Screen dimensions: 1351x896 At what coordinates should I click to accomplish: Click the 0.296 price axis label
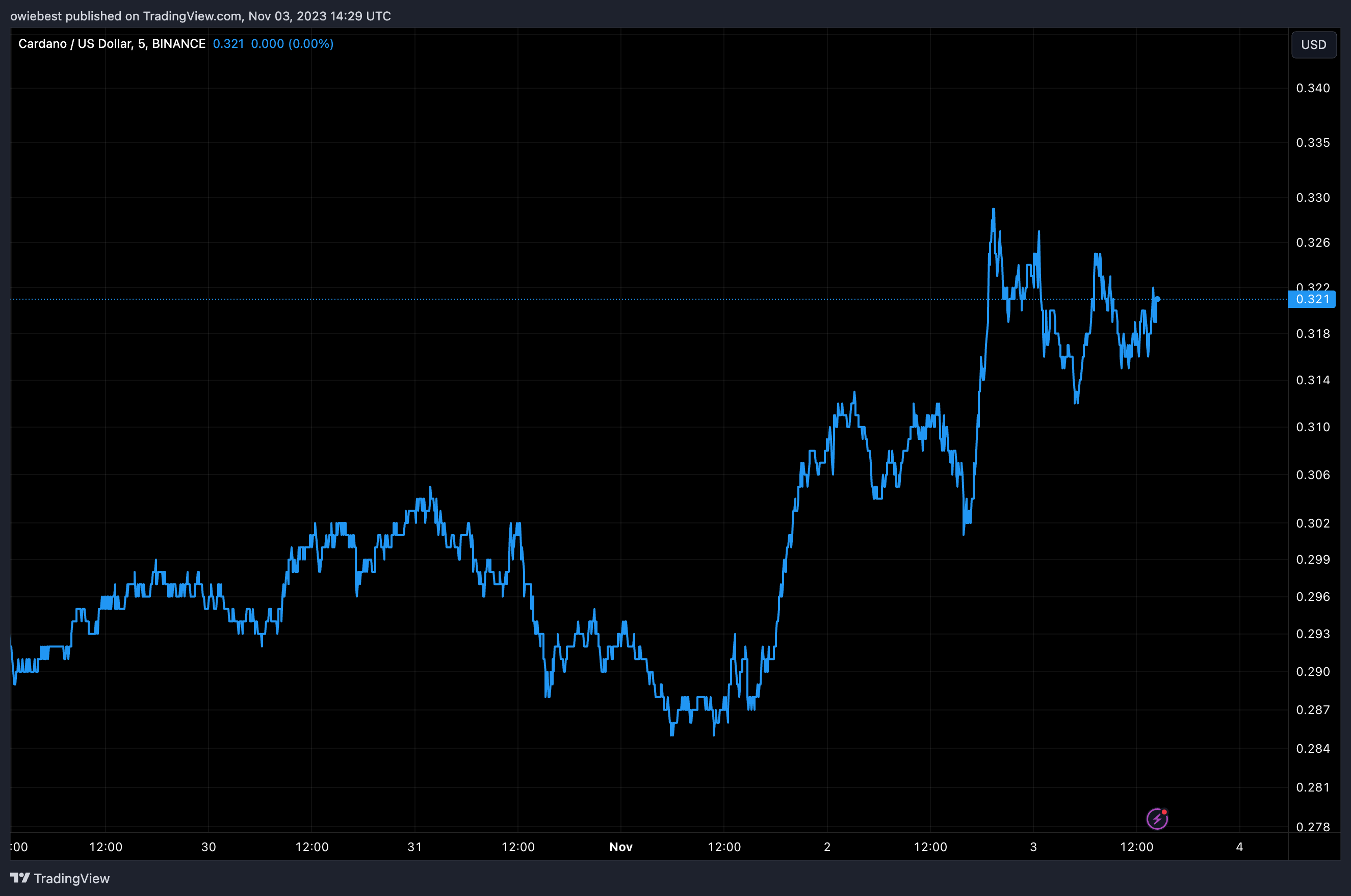pyautogui.click(x=1313, y=597)
